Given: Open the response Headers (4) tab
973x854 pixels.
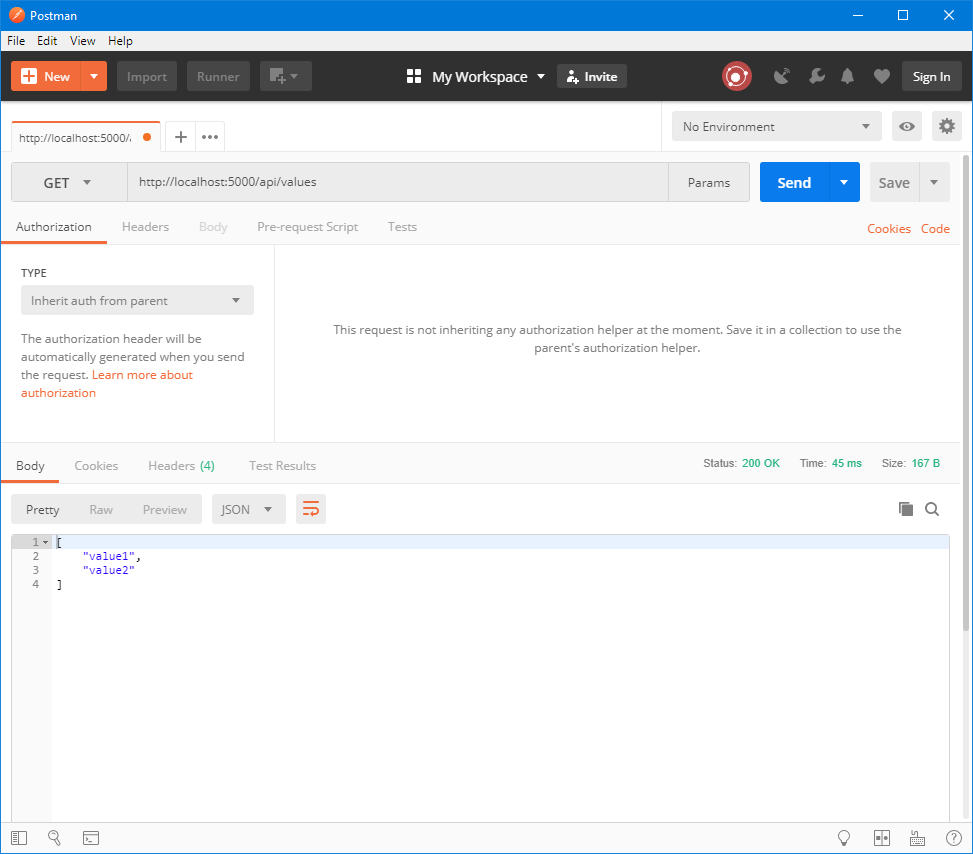Looking at the screenshot, I should (181, 466).
